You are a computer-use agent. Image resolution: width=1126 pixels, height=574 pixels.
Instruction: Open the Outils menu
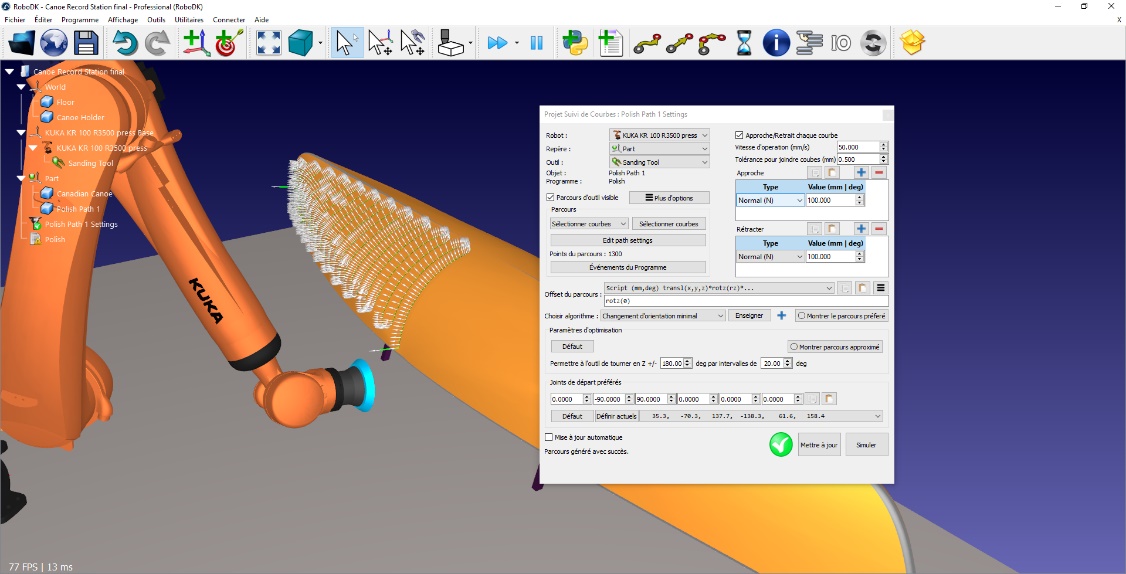pyautogui.click(x=156, y=19)
